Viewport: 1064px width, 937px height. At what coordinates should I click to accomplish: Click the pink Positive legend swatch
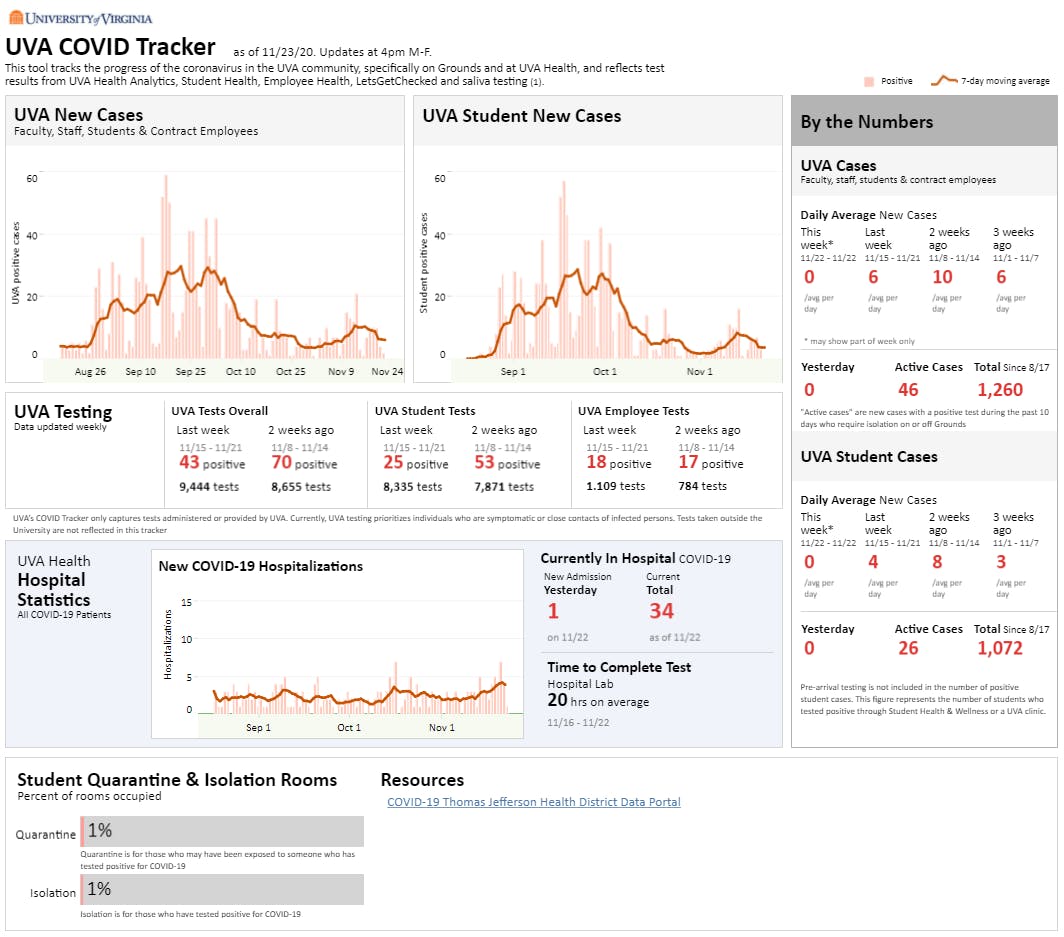(x=869, y=81)
